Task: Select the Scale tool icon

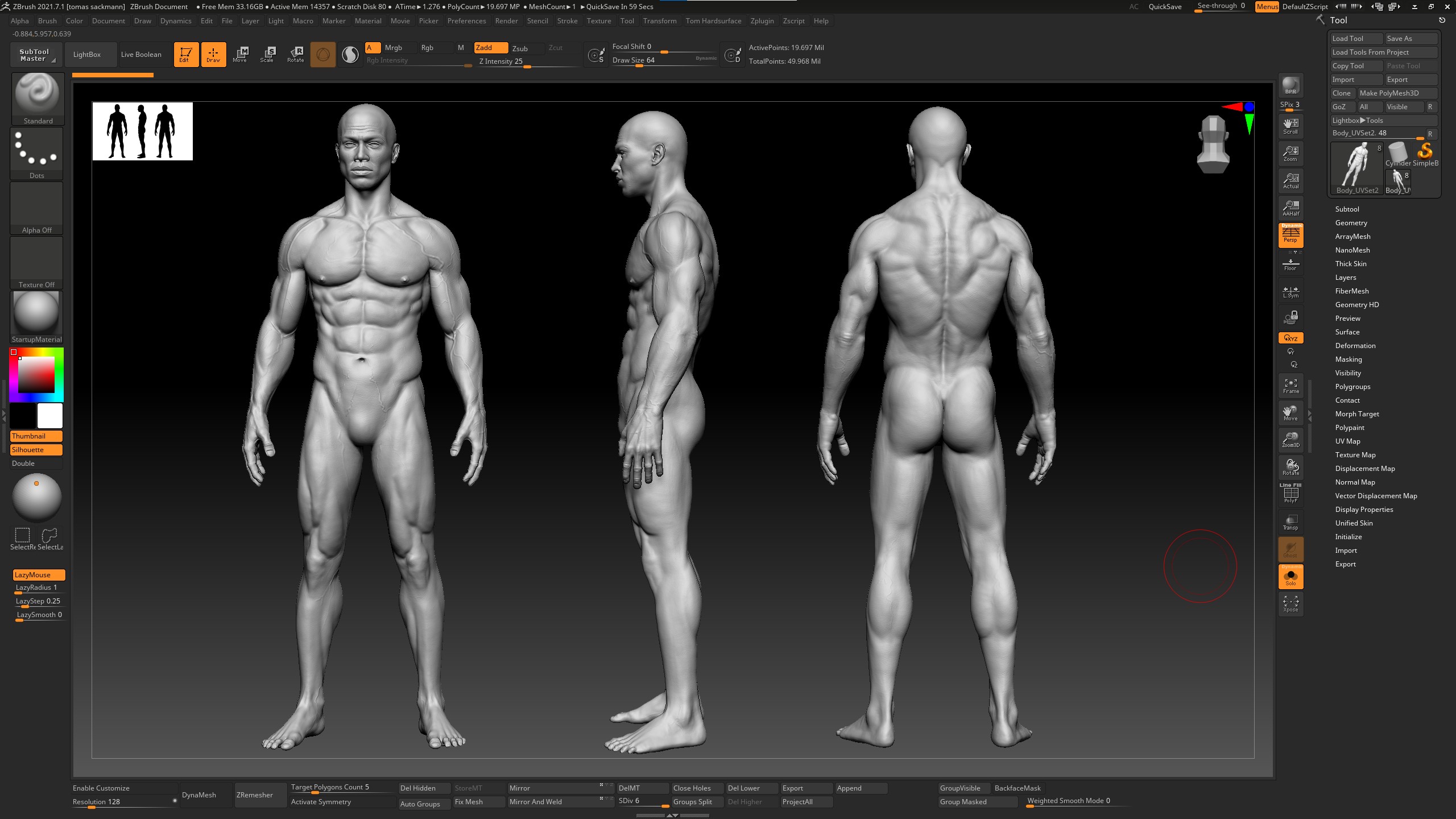Action: tap(267, 55)
